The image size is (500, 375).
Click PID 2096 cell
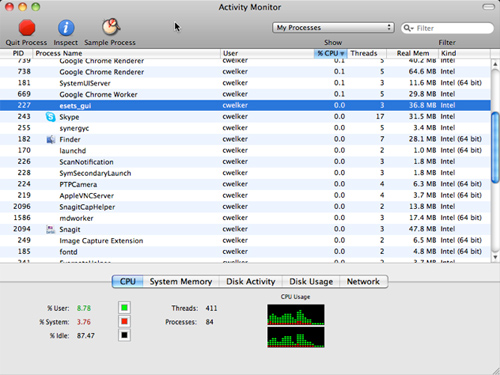point(22,207)
